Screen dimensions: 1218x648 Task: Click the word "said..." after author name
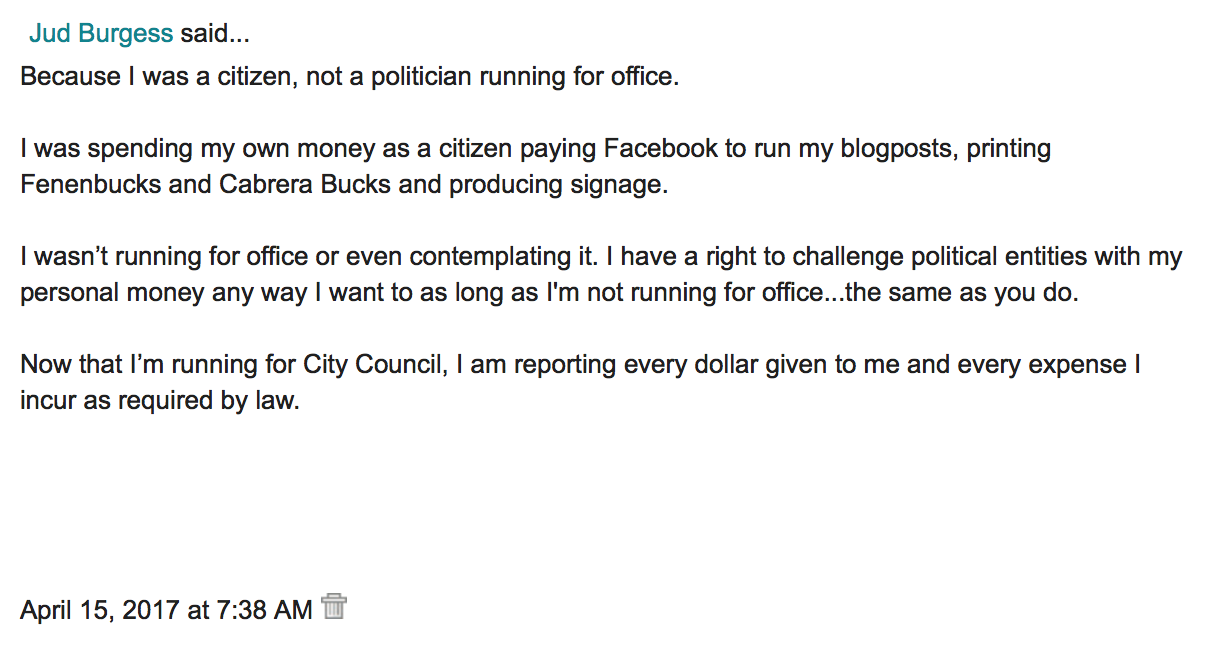coord(215,34)
